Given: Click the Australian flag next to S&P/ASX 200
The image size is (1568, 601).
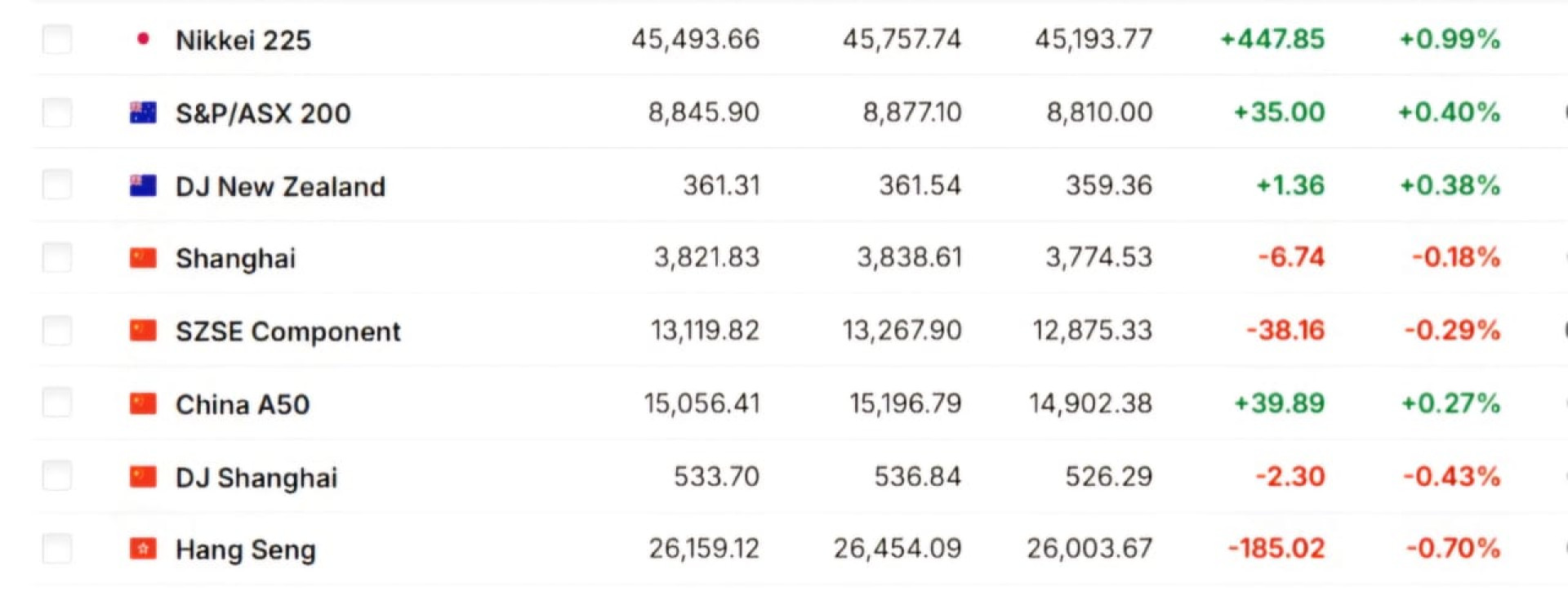Looking at the screenshot, I should pyautogui.click(x=143, y=113).
